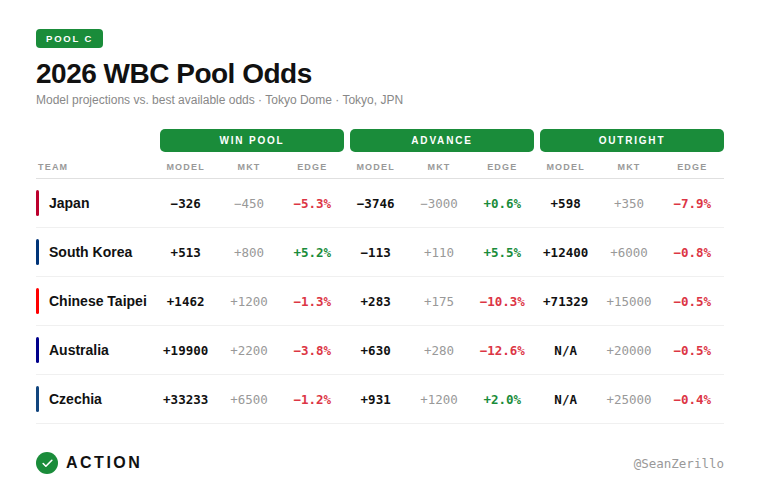
Task: Click the TEAM column header
Action: (53, 167)
